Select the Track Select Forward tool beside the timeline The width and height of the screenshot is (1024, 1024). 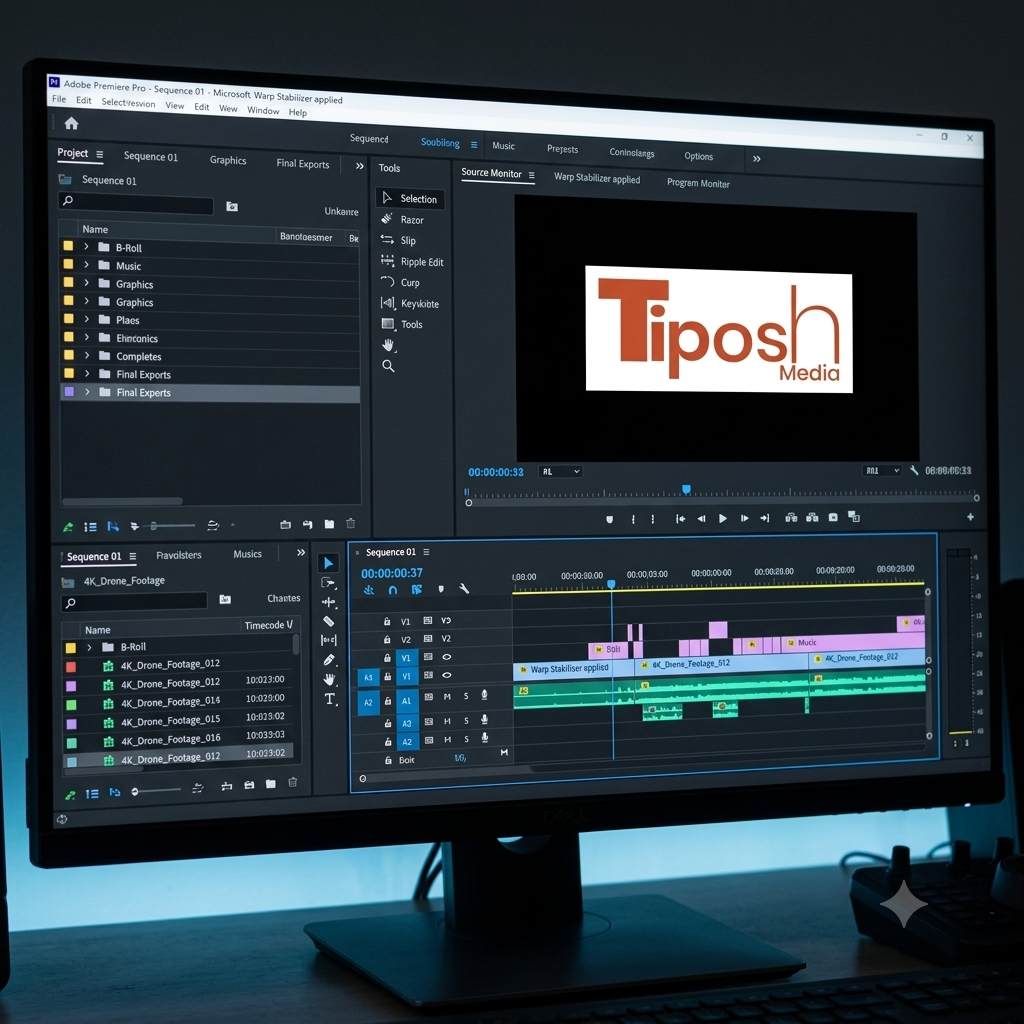point(328,583)
